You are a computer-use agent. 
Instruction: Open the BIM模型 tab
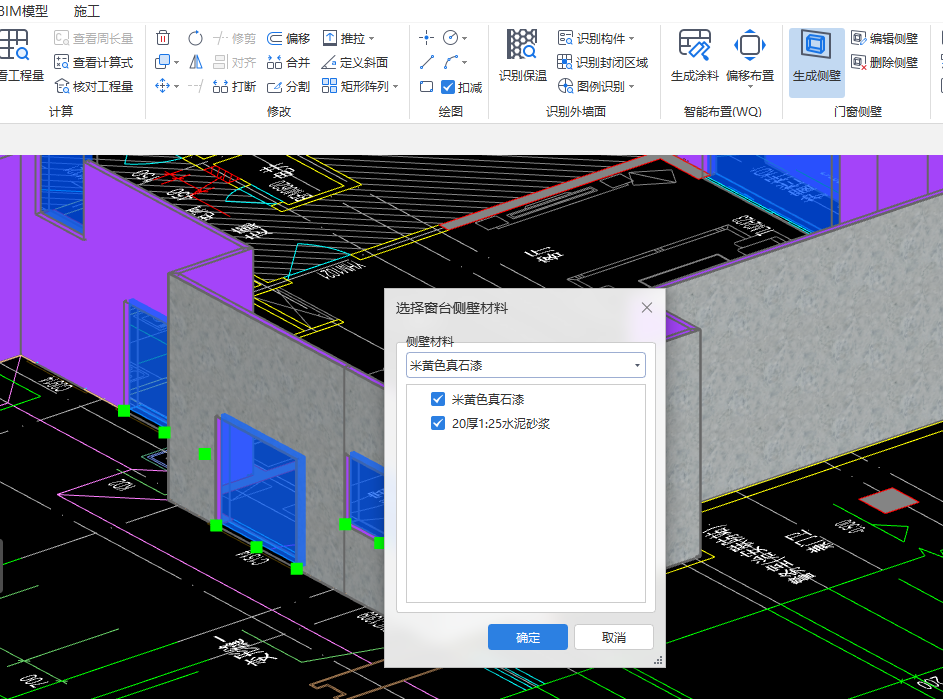coord(24,11)
